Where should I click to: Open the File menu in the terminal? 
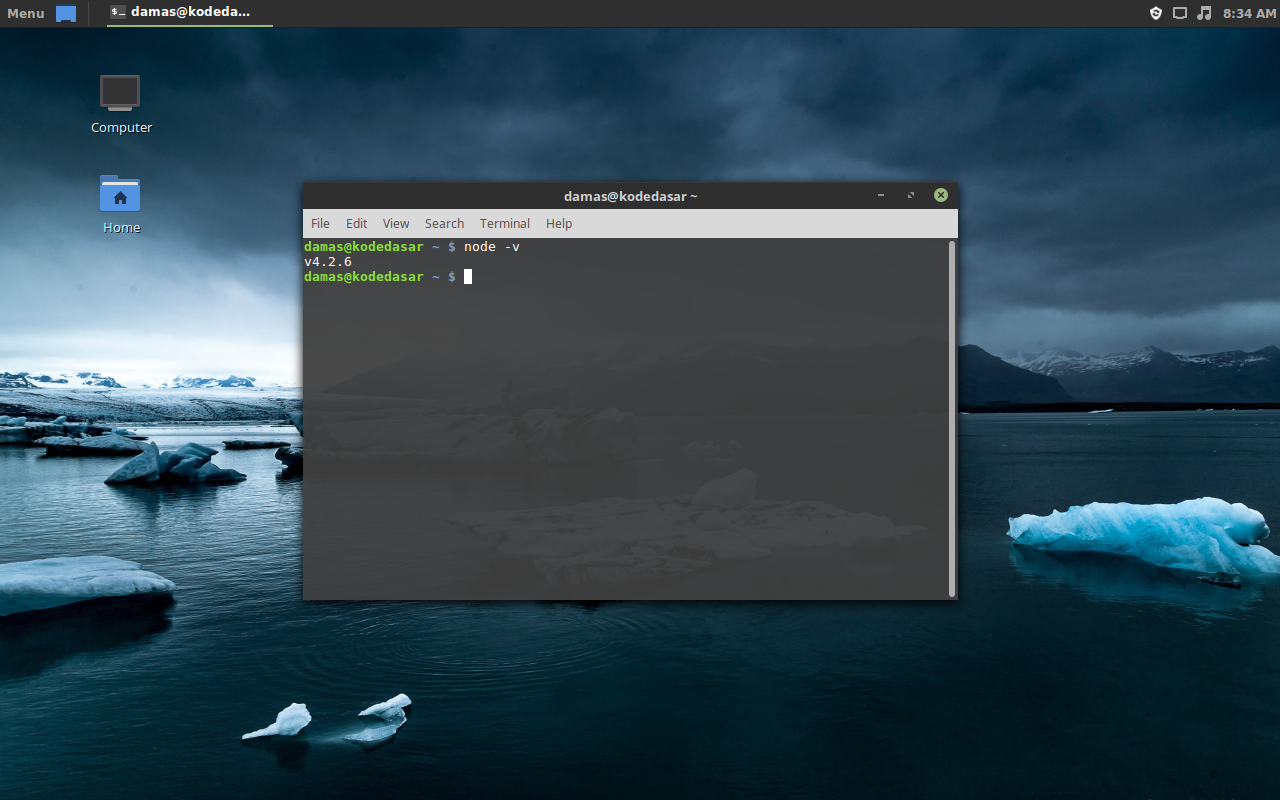click(x=320, y=223)
